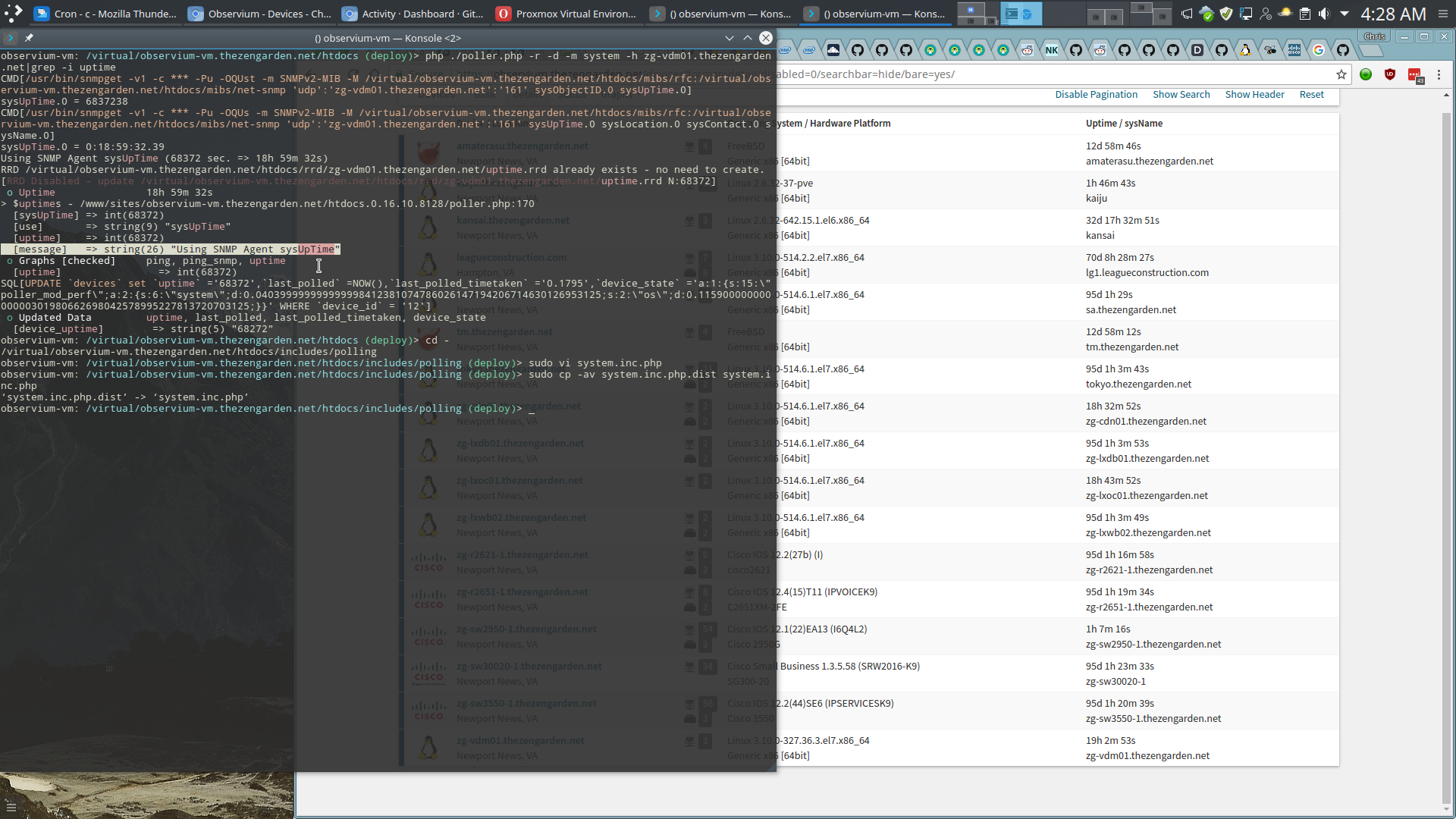1456x819 pixels.
Task: Open desktop toolbox hamburger icon
Action: coord(11,808)
